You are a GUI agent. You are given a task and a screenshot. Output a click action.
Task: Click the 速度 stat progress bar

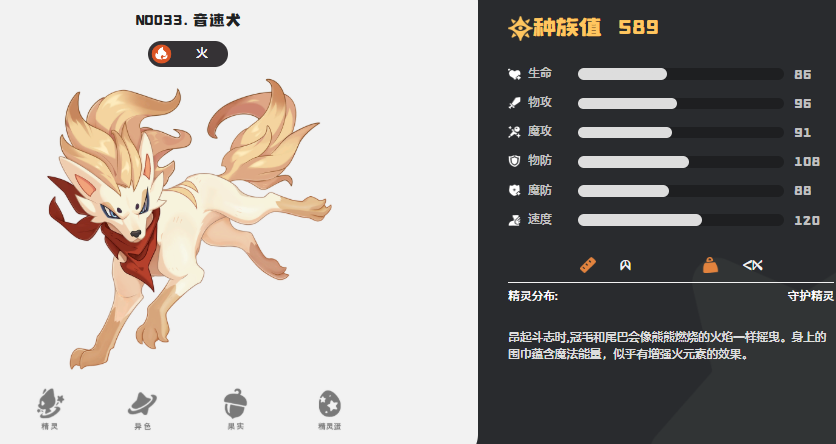click(680, 220)
